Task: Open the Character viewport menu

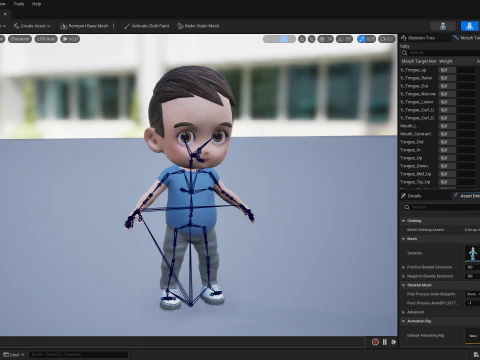Action: point(20,39)
